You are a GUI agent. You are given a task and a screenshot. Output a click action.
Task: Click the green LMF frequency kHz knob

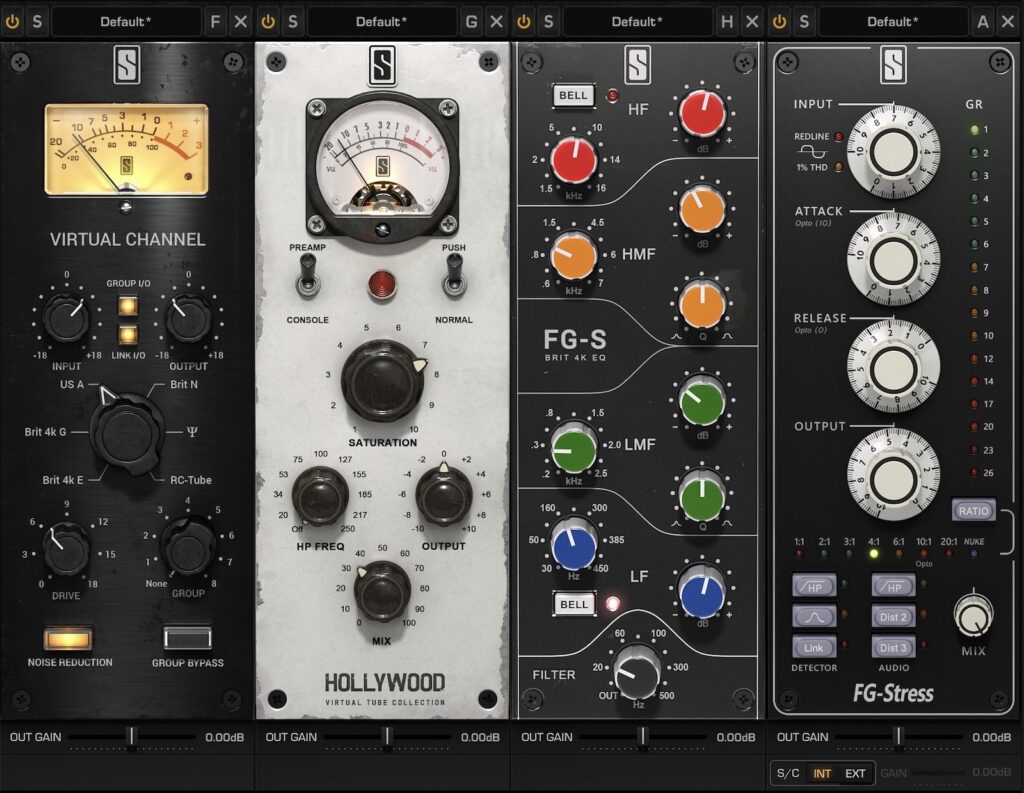[573, 448]
